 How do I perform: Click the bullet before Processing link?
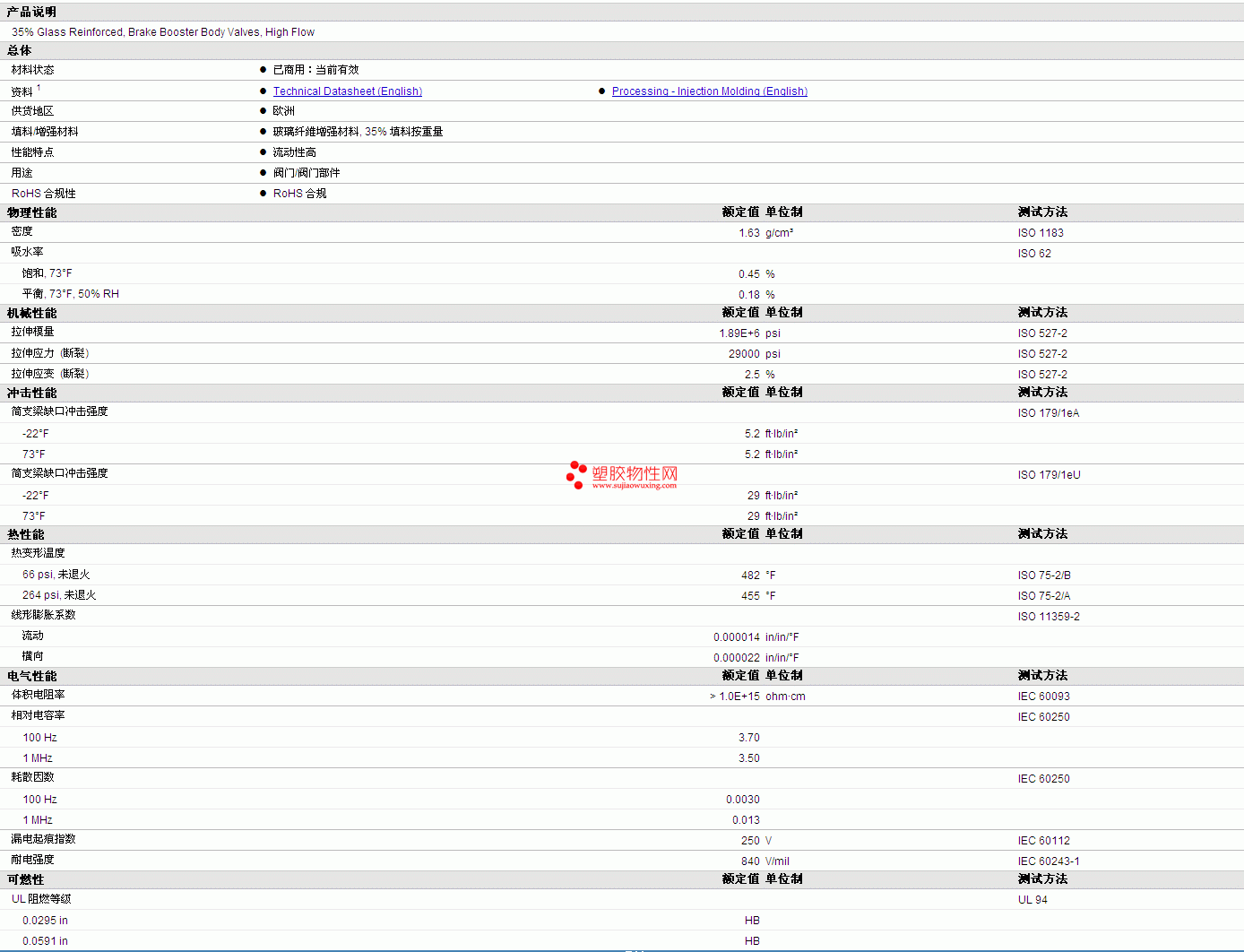tap(602, 91)
